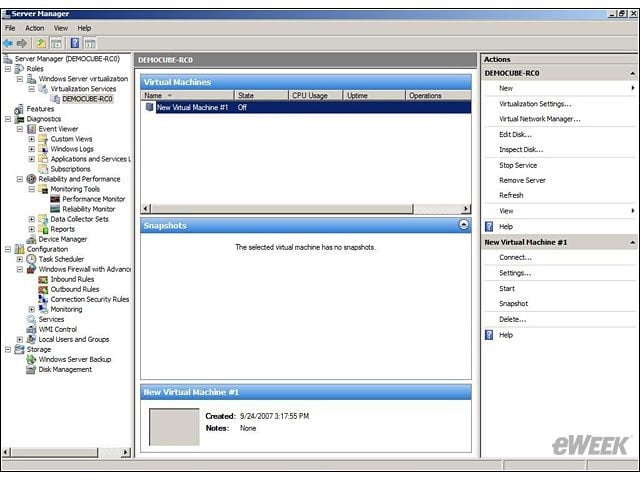This screenshot has height=480, width=640.
Task: Collapse the New Virtual Machine #1 actions arrow
Action: pyautogui.click(x=632, y=242)
